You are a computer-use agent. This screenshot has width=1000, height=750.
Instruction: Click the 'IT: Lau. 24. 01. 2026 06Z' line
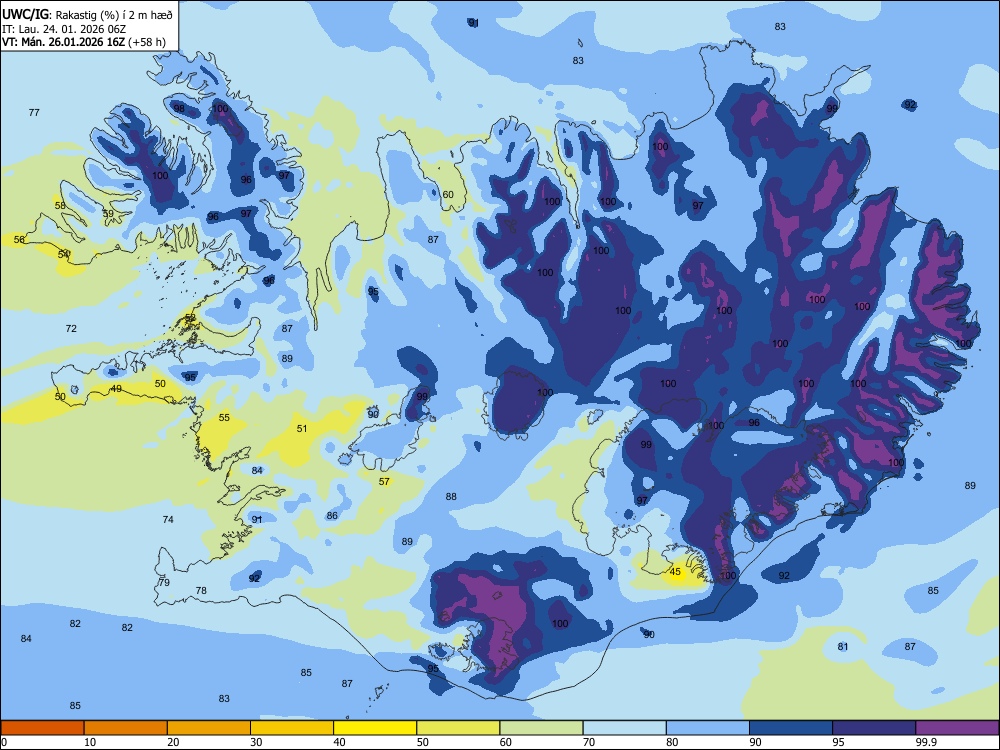click(x=62, y=29)
